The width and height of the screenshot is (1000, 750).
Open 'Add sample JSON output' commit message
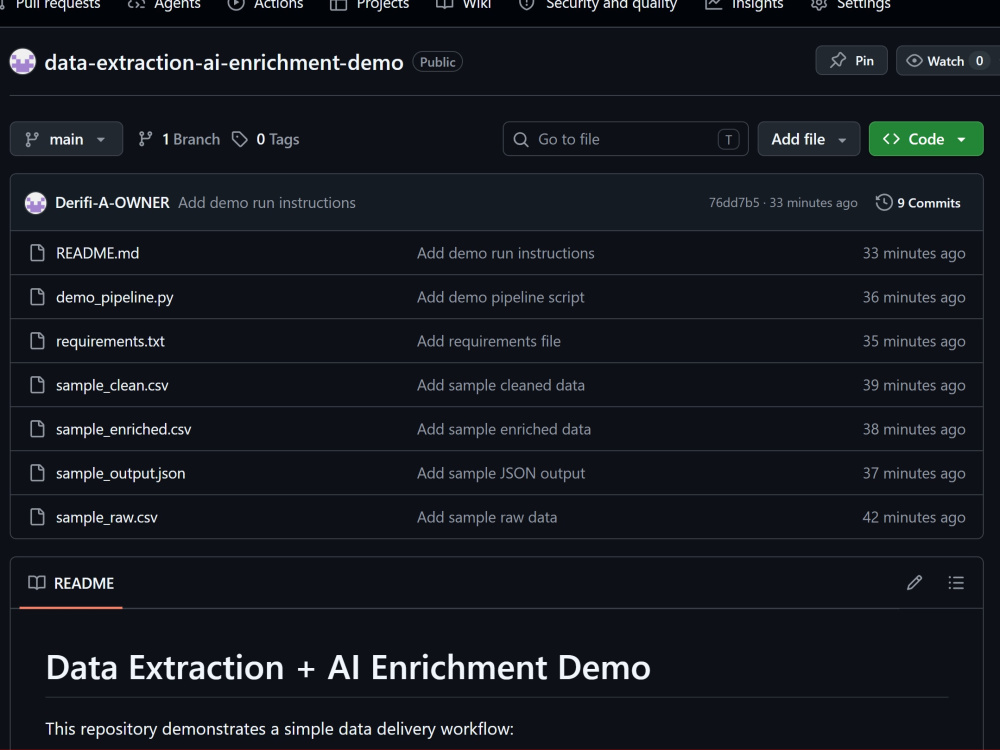pyautogui.click(x=501, y=474)
